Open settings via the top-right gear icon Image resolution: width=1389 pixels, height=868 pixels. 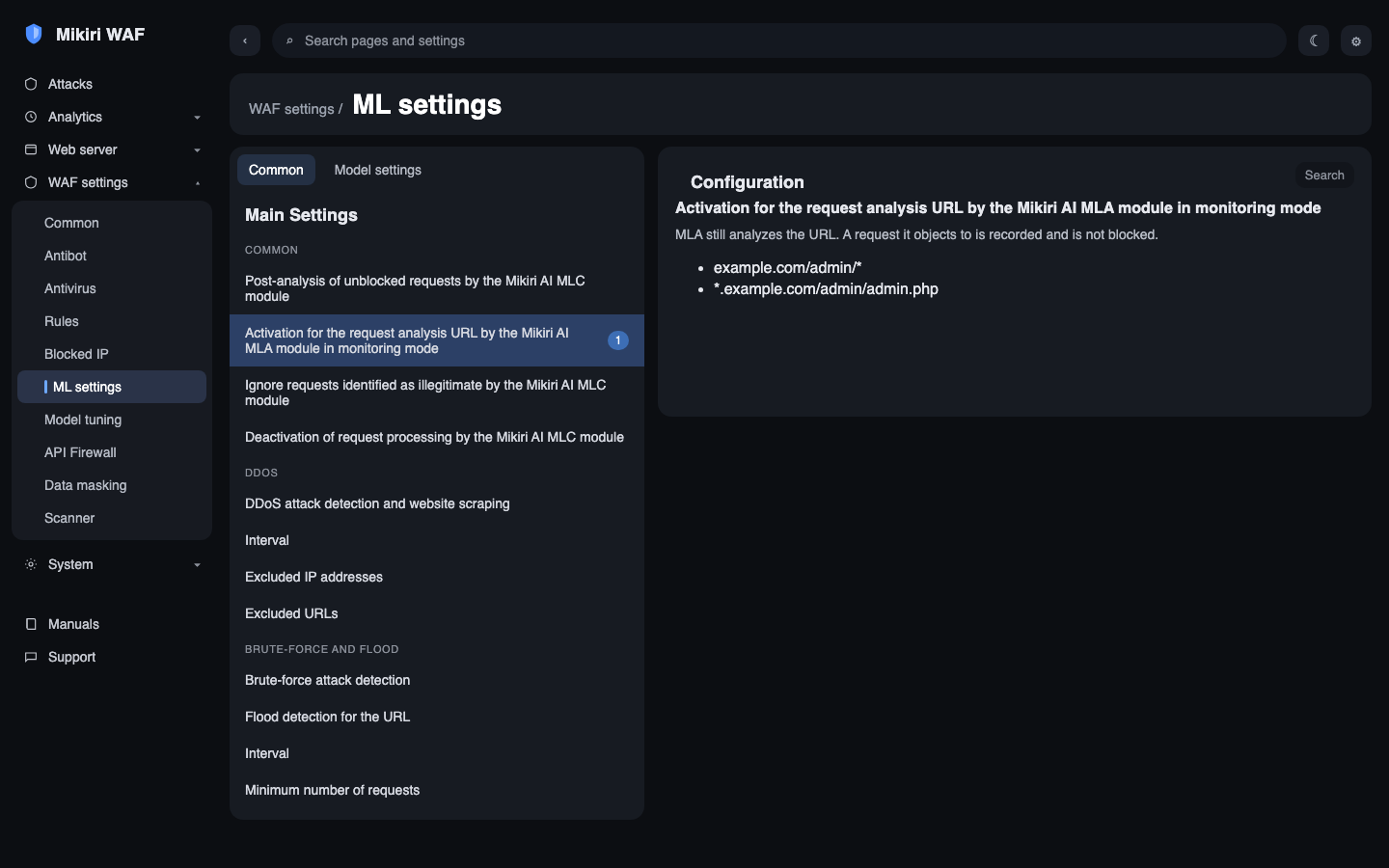click(1356, 41)
